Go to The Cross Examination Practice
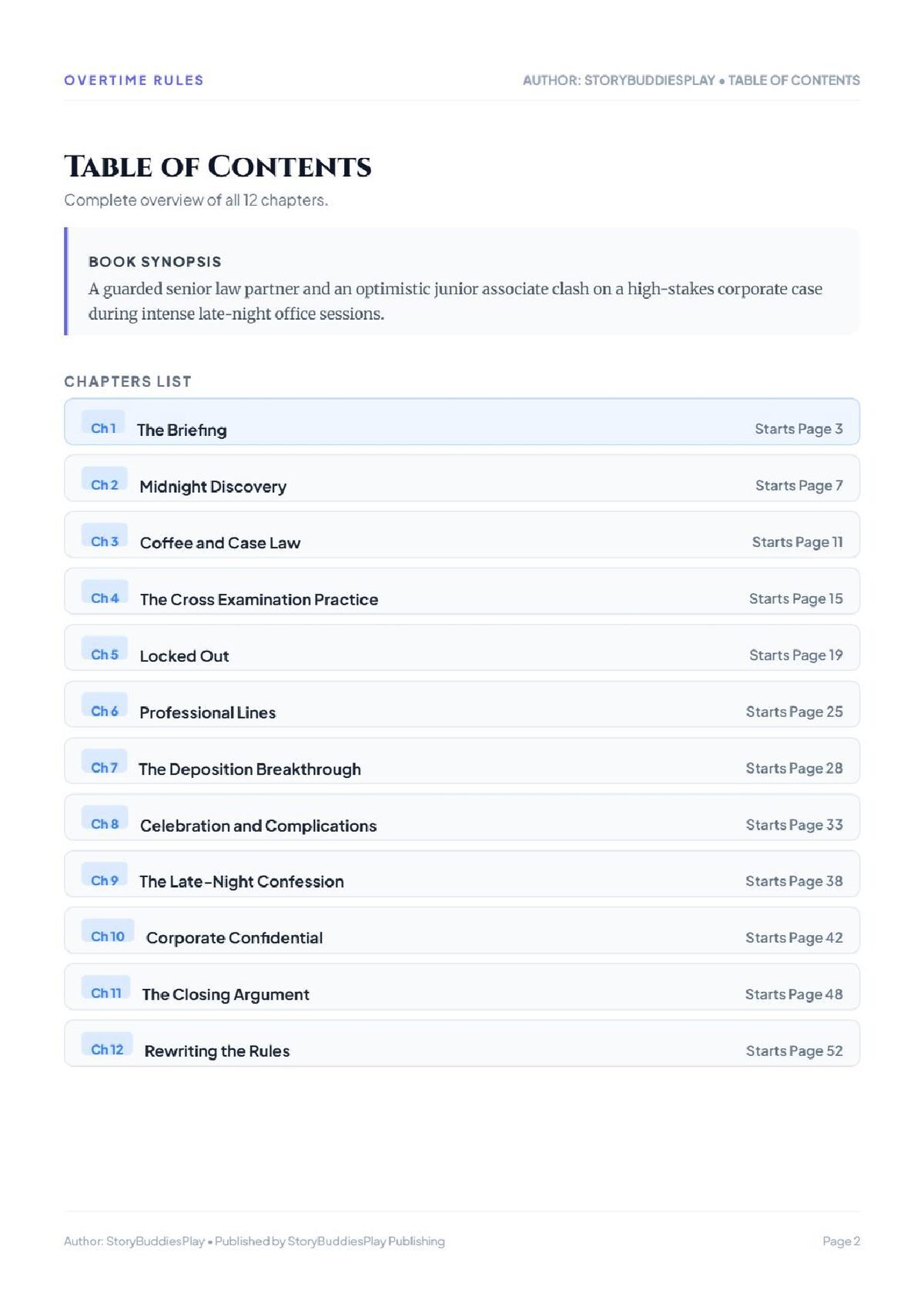Screen dimensions: 924x1307 coord(462,592)
